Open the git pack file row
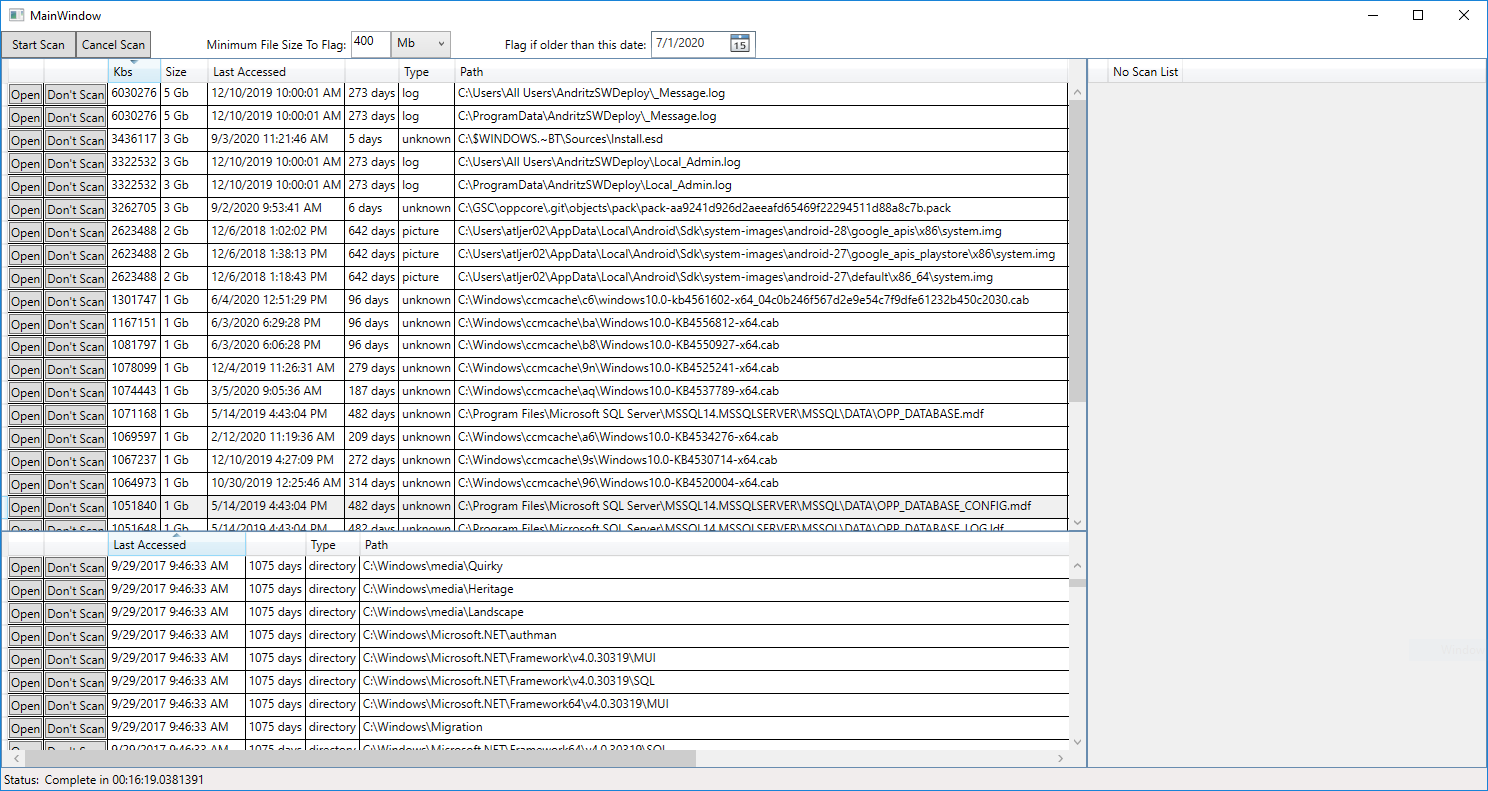Image resolution: width=1488 pixels, height=791 pixels. (26, 209)
